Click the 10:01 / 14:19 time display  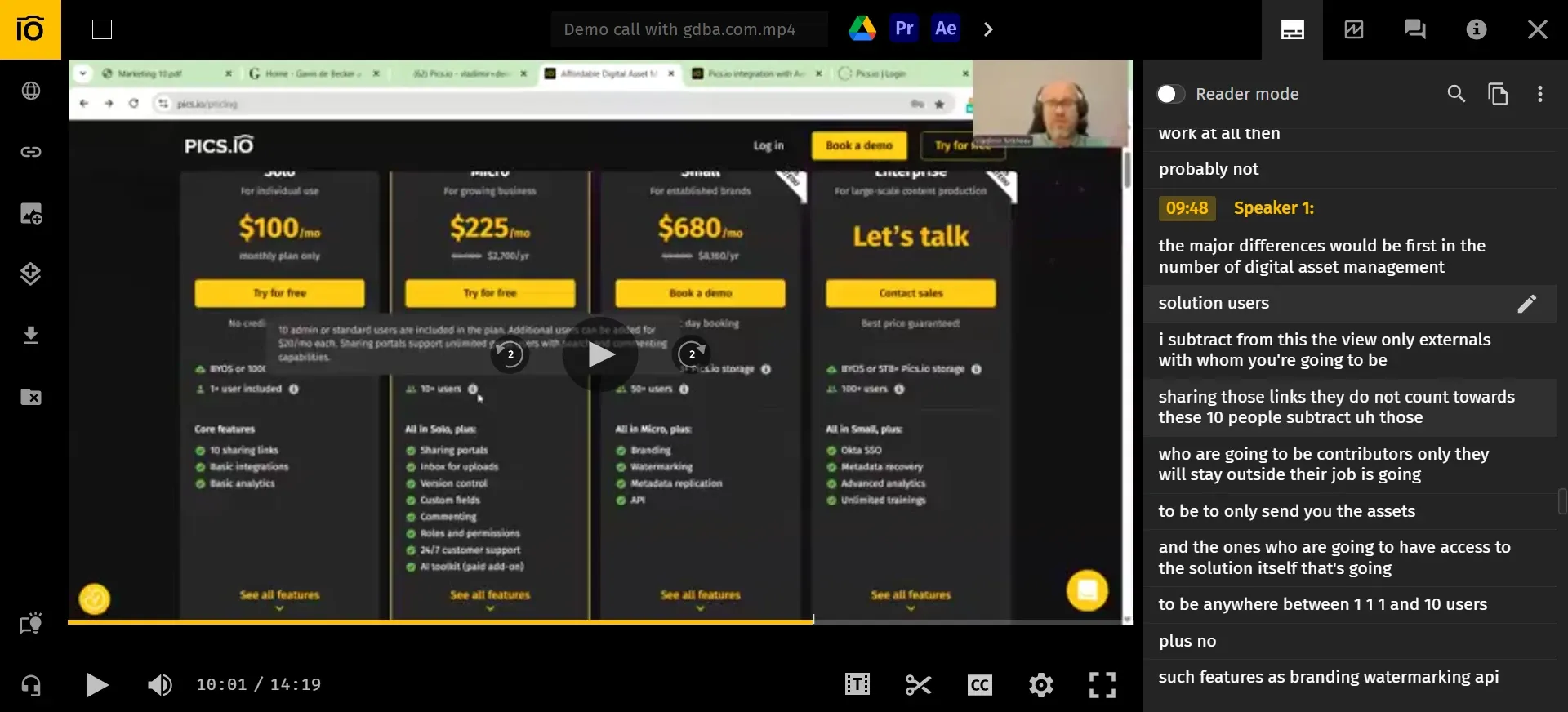point(258,684)
